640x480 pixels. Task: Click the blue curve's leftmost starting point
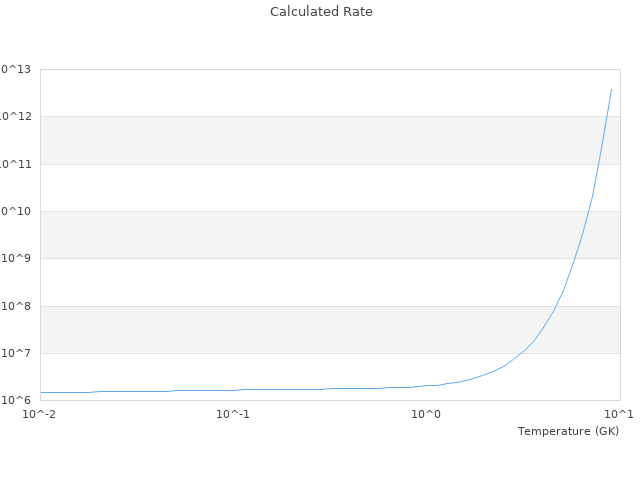click(x=41, y=392)
